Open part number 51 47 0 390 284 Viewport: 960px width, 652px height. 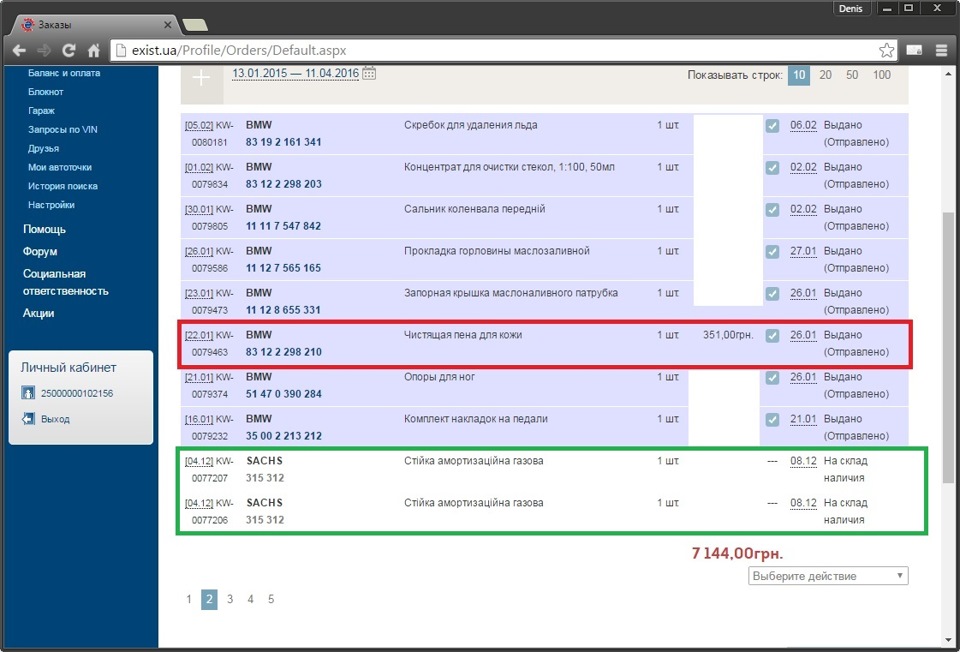(283, 394)
